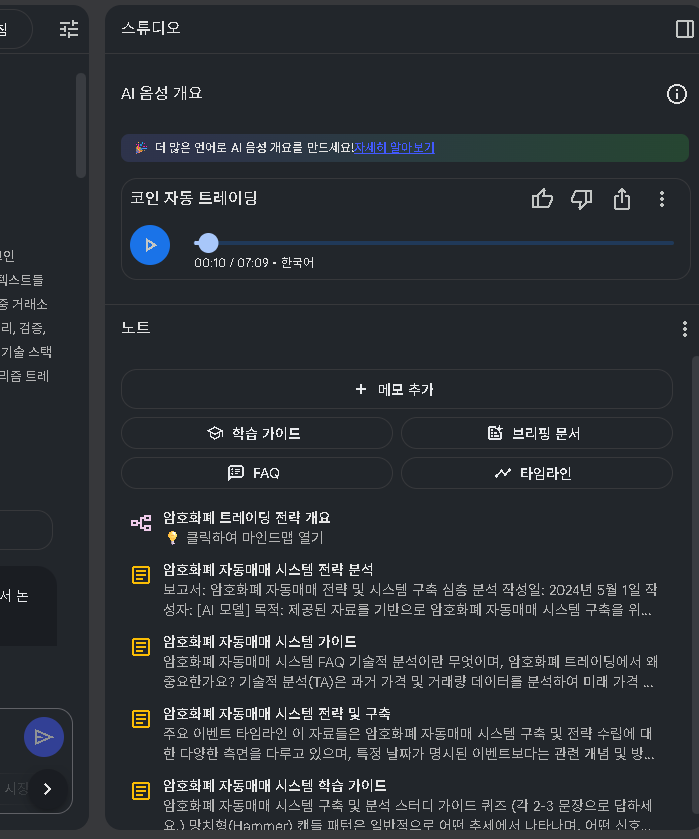The width and height of the screenshot is (699, 839).
Task: Click note icon beside 전략 및 구축
Action: [x=141, y=719]
